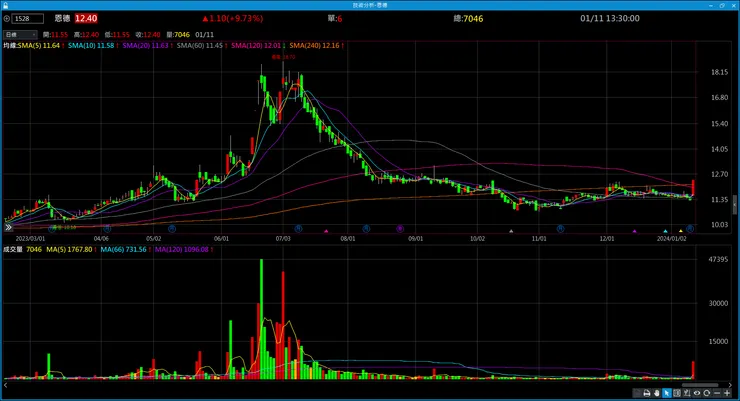Screen dimensions: 740x401
Task: Click the MA(120) 1096.08 volume label
Action: [184, 250]
